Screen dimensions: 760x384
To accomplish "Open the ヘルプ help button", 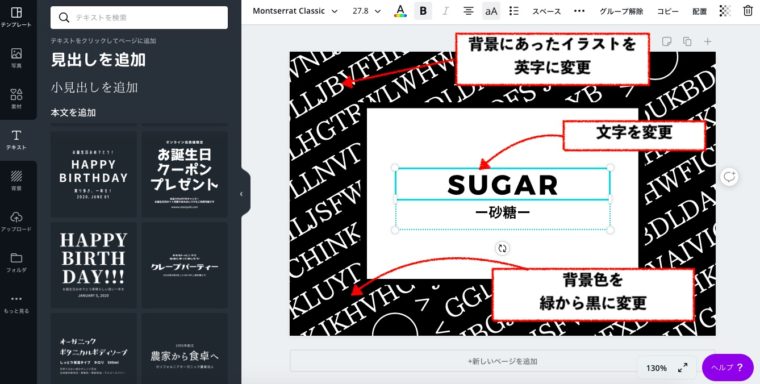I will (728, 368).
